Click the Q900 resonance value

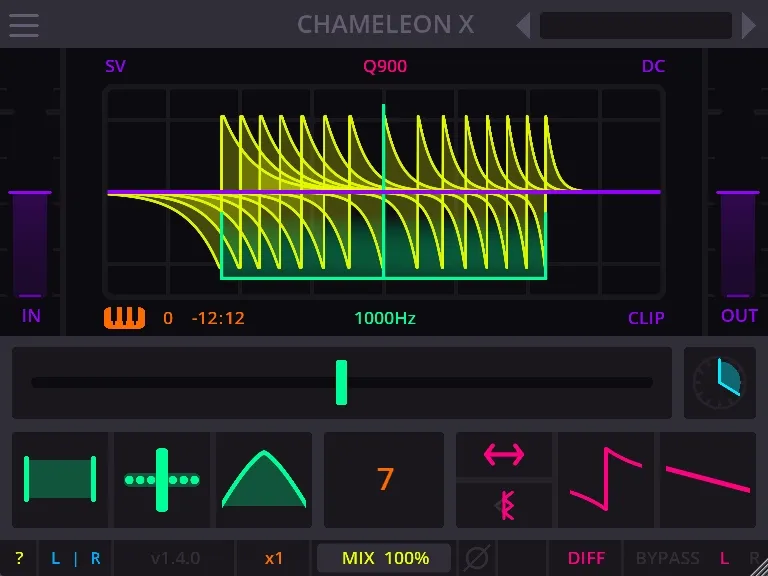pos(385,66)
